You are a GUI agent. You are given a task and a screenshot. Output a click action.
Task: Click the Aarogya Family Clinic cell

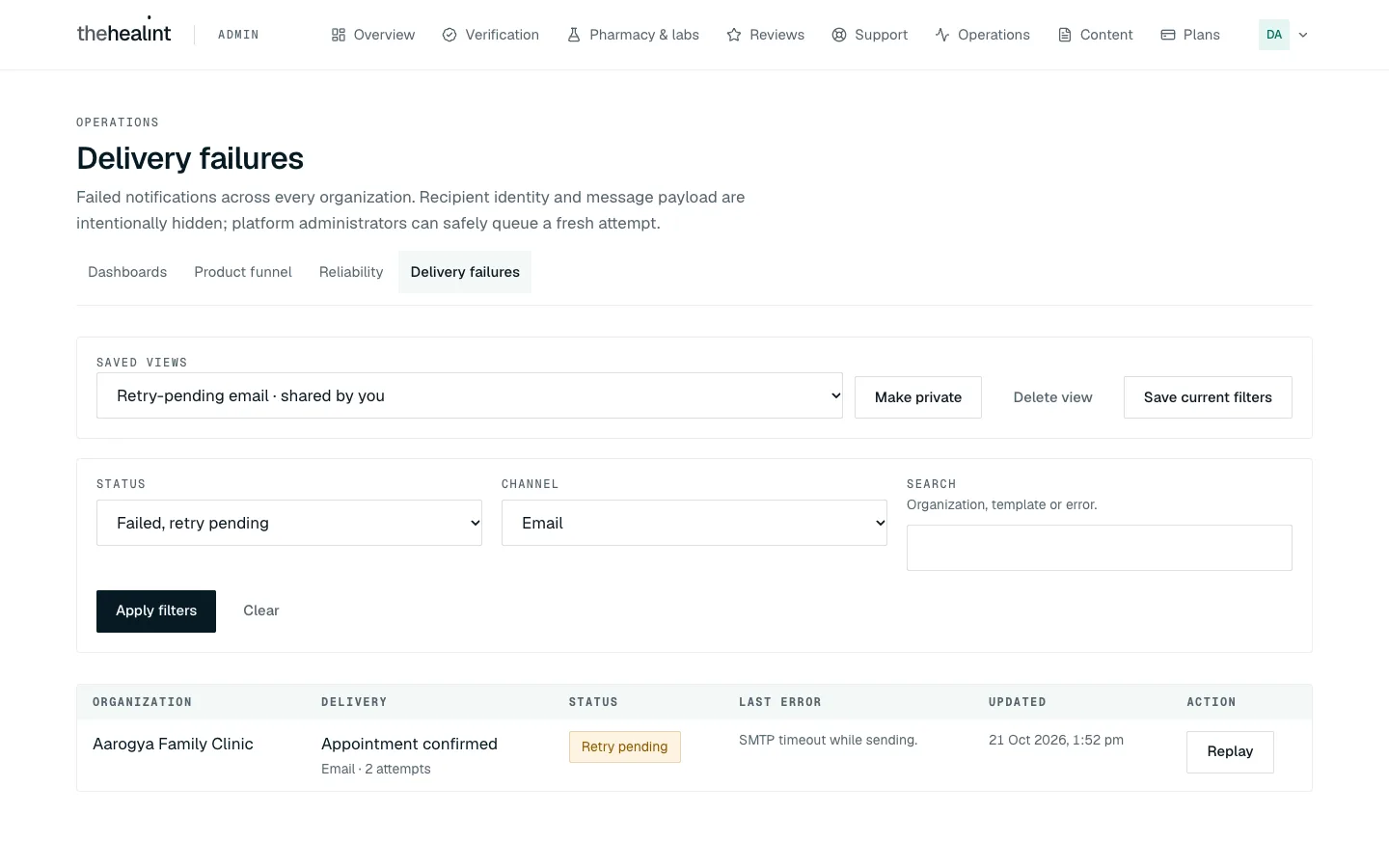(173, 745)
